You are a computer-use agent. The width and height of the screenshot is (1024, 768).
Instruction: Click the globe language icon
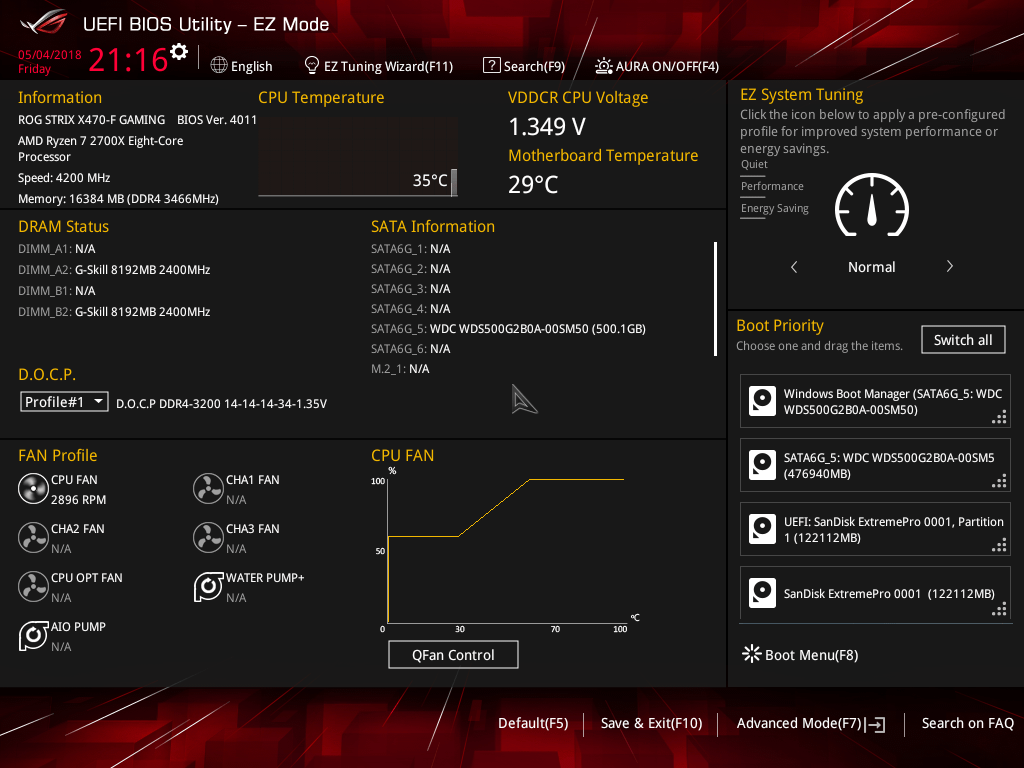pos(219,65)
